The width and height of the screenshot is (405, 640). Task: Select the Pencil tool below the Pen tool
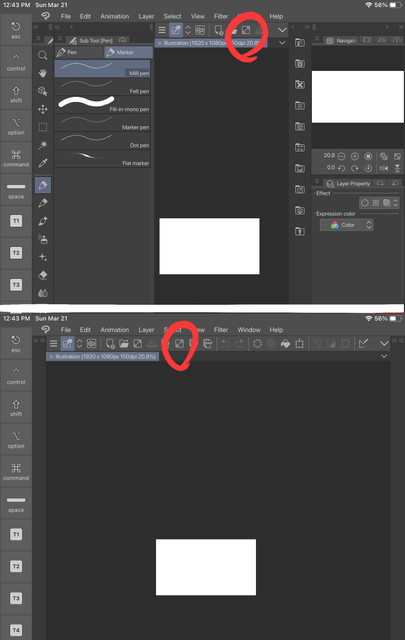click(42, 203)
